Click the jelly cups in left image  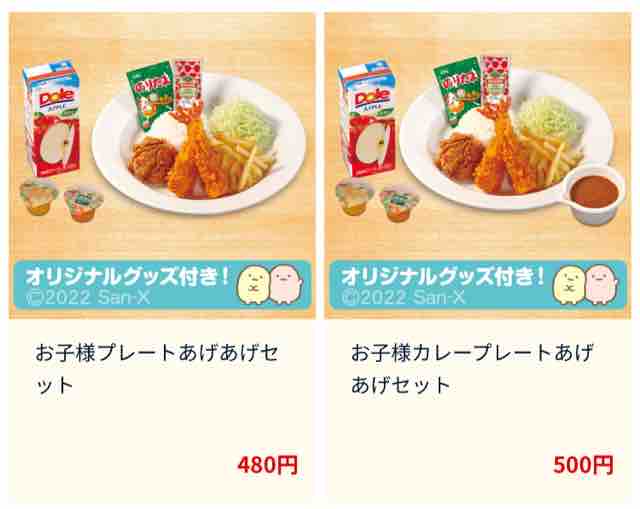tap(61, 201)
